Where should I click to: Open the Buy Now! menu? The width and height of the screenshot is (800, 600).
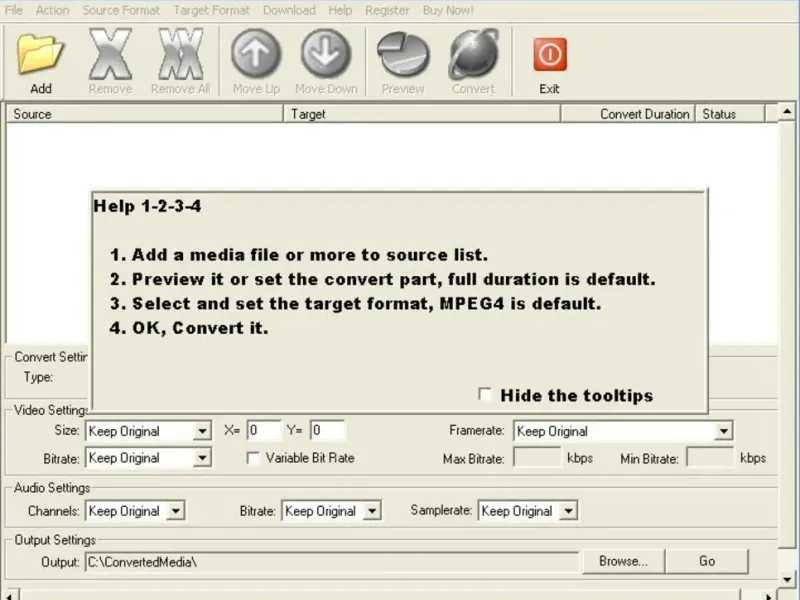coord(448,10)
